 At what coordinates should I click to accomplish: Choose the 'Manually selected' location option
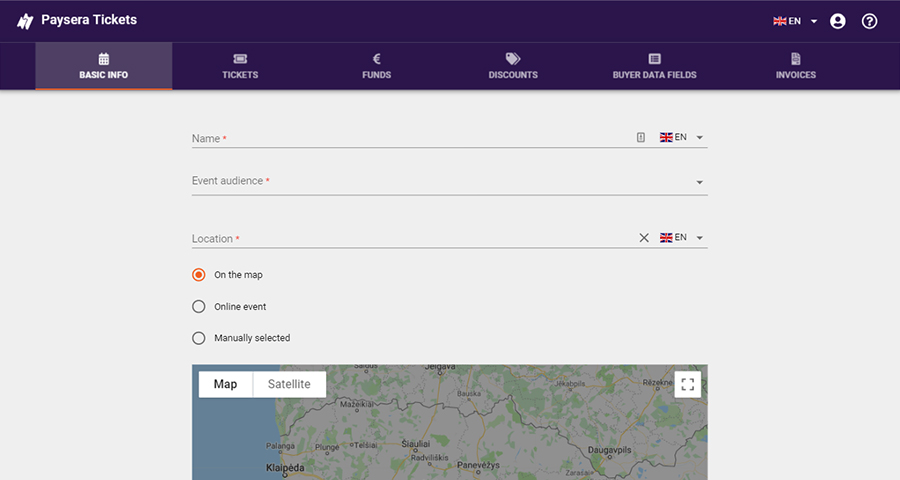click(199, 338)
